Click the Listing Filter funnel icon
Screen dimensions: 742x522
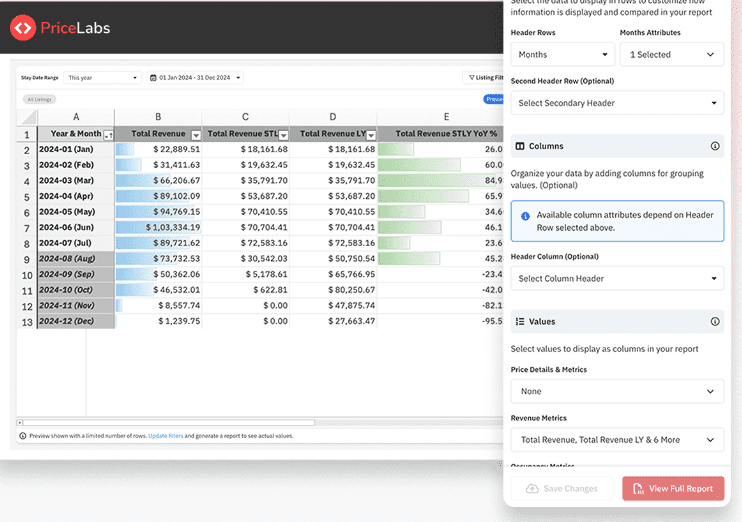click(x=471, y=78)
